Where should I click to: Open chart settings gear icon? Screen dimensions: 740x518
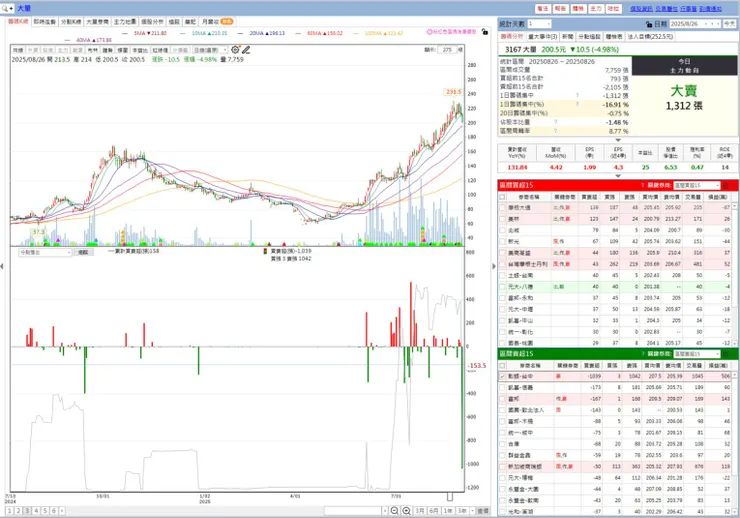pos(235,50)
